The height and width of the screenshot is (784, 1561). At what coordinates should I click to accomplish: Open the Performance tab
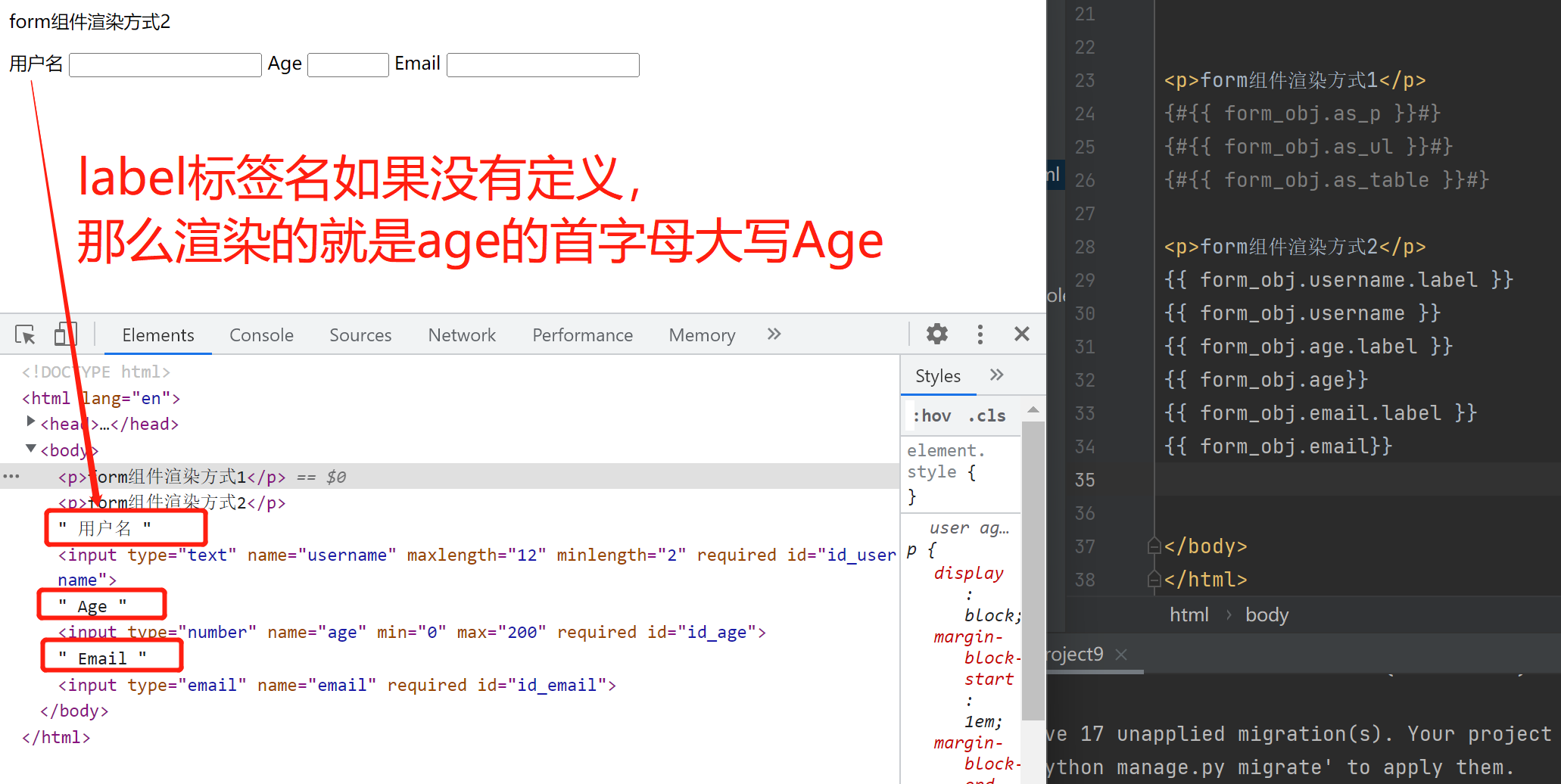pyautogui.click(x=582, y=335)
